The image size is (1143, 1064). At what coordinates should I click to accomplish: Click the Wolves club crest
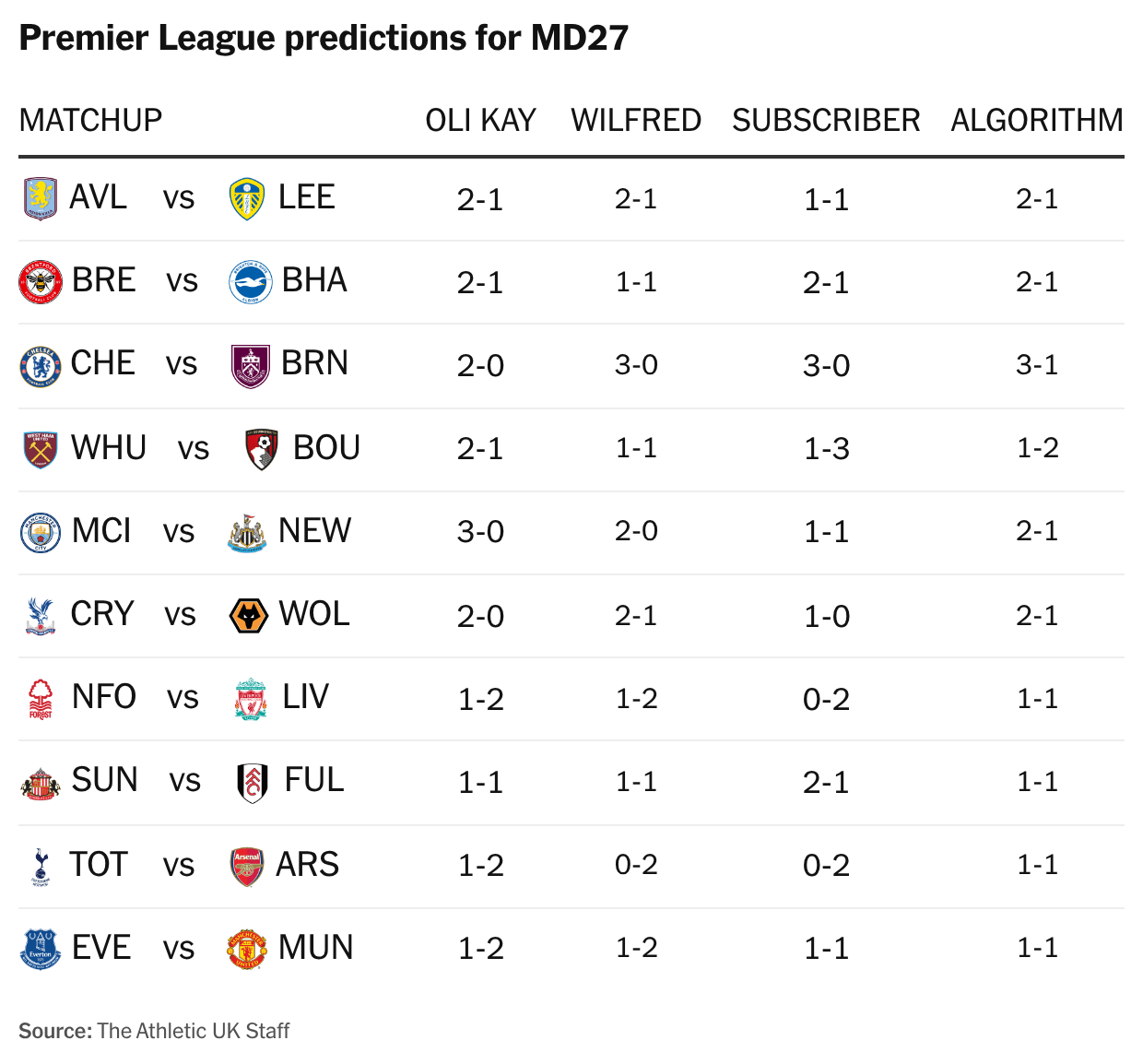click(x=248, y=616)
